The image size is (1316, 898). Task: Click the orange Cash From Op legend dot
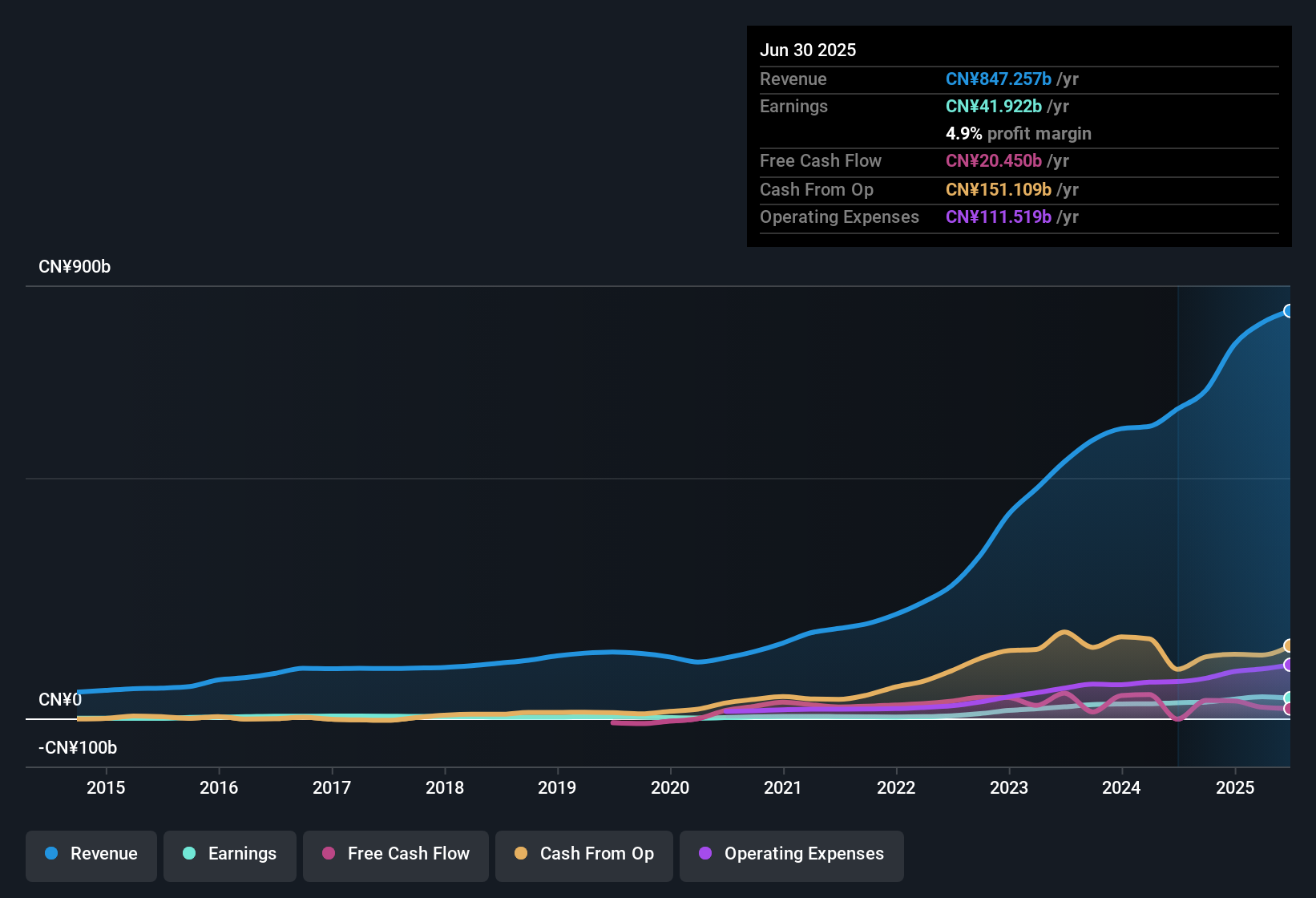(x=521, y=853)
